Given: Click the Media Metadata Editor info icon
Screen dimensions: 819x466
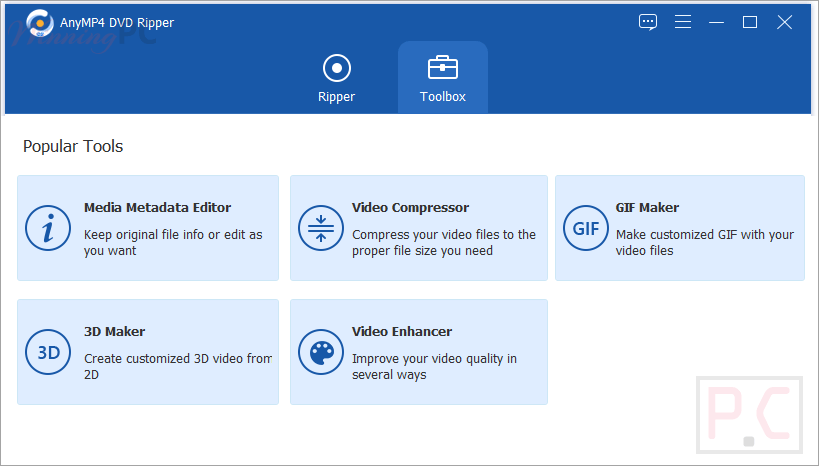Looking at the screenshot, I should 48,228.
